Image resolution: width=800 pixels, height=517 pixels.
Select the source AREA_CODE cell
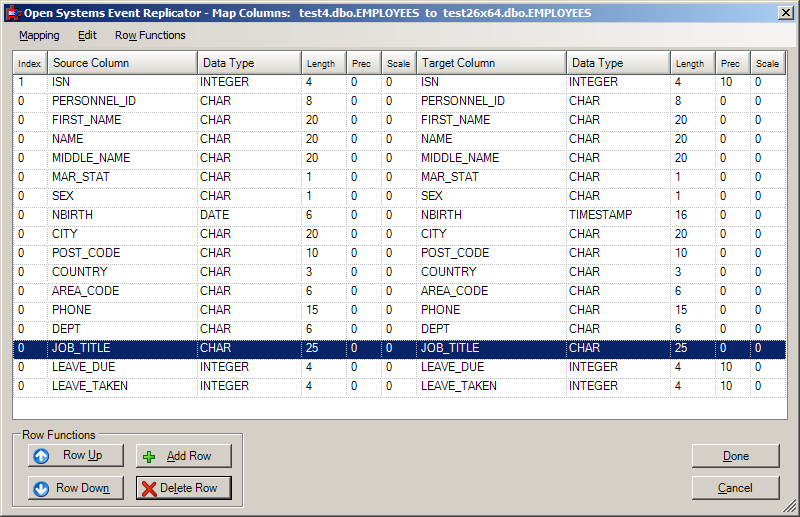coord(122,291)
